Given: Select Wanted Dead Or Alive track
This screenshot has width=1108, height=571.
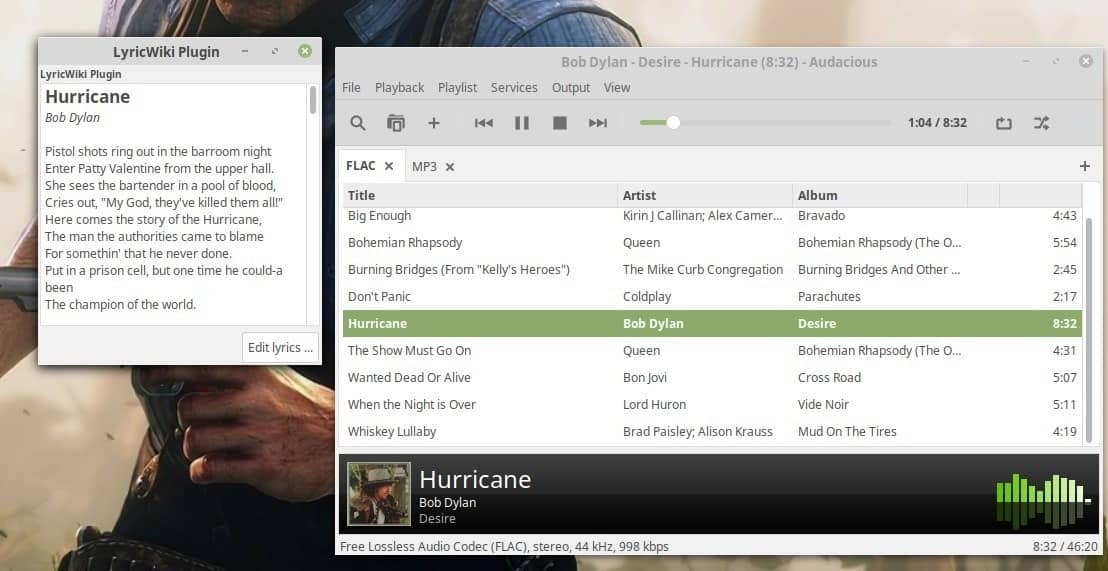Looking at the screenshot, I should pos(712,377).
